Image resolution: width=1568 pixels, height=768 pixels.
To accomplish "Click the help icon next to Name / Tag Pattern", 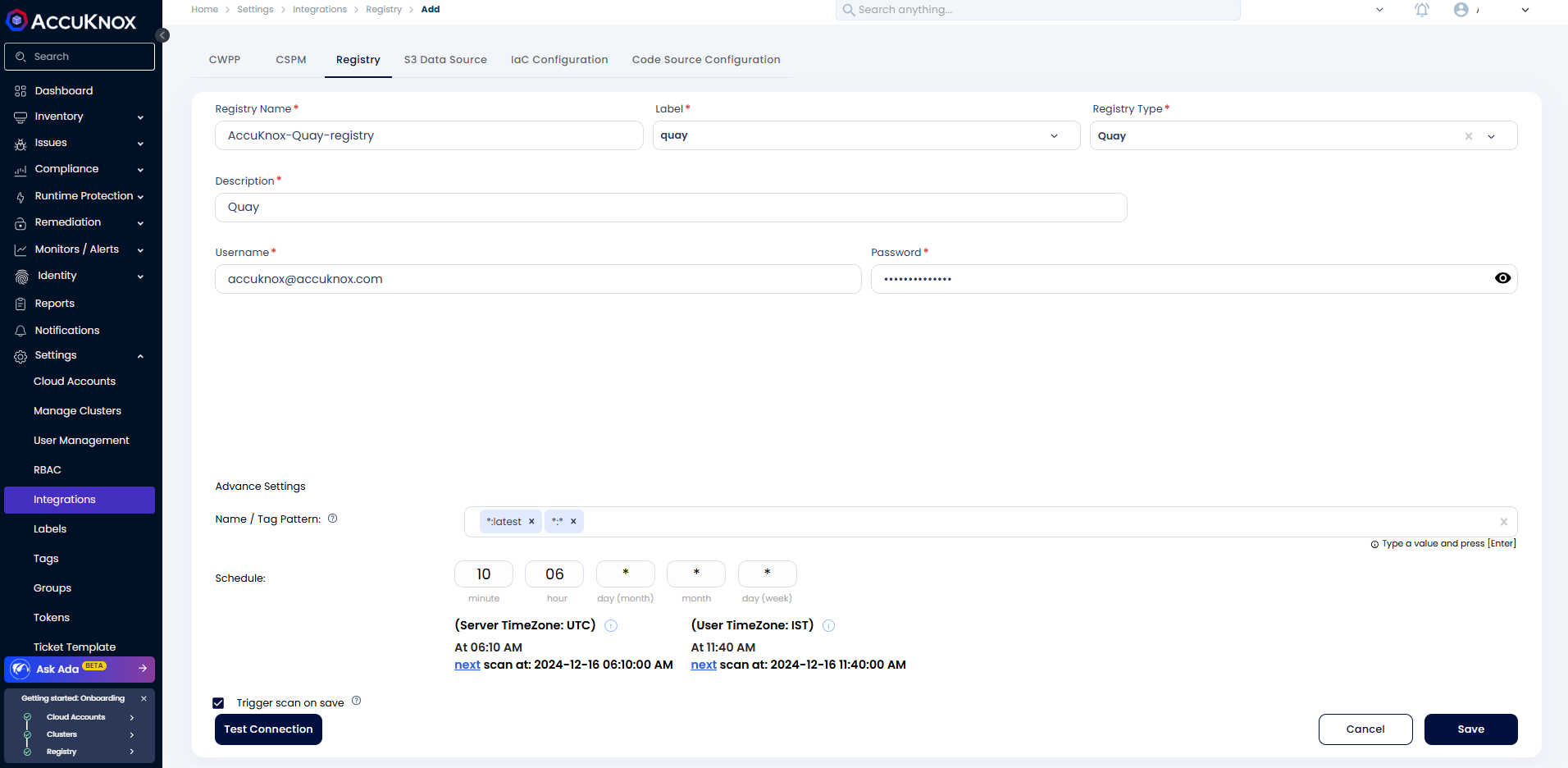I will [x=332, y=519].
